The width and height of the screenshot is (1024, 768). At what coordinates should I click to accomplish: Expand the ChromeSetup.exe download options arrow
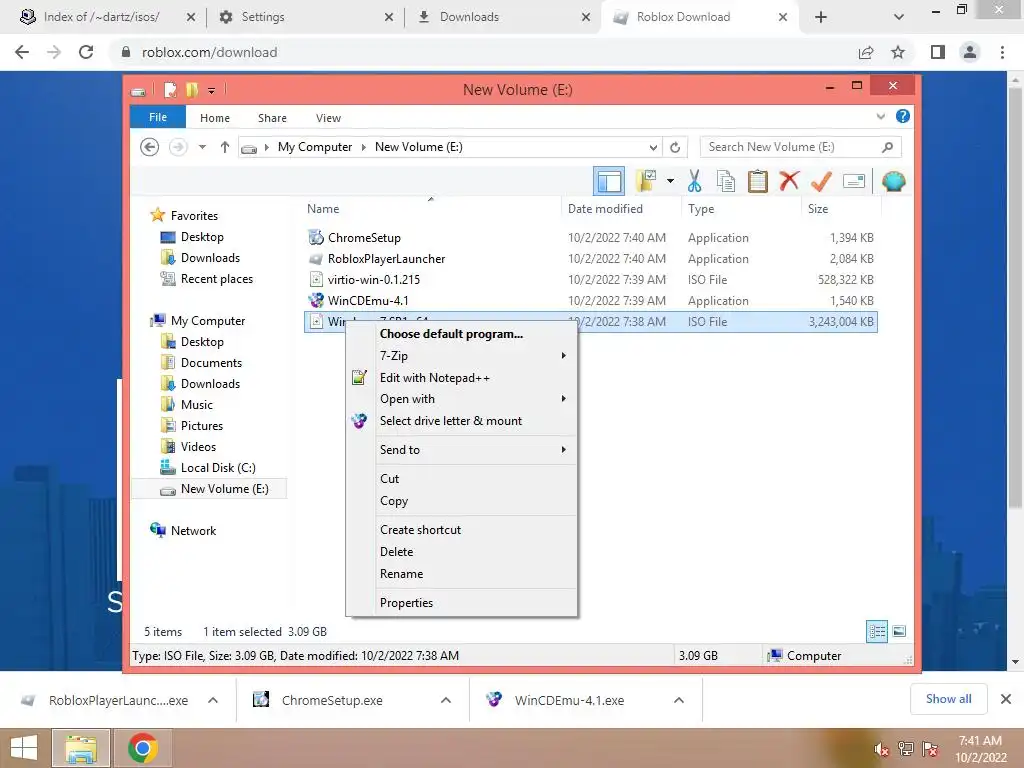pyautogui.click(x=446, y=700)
